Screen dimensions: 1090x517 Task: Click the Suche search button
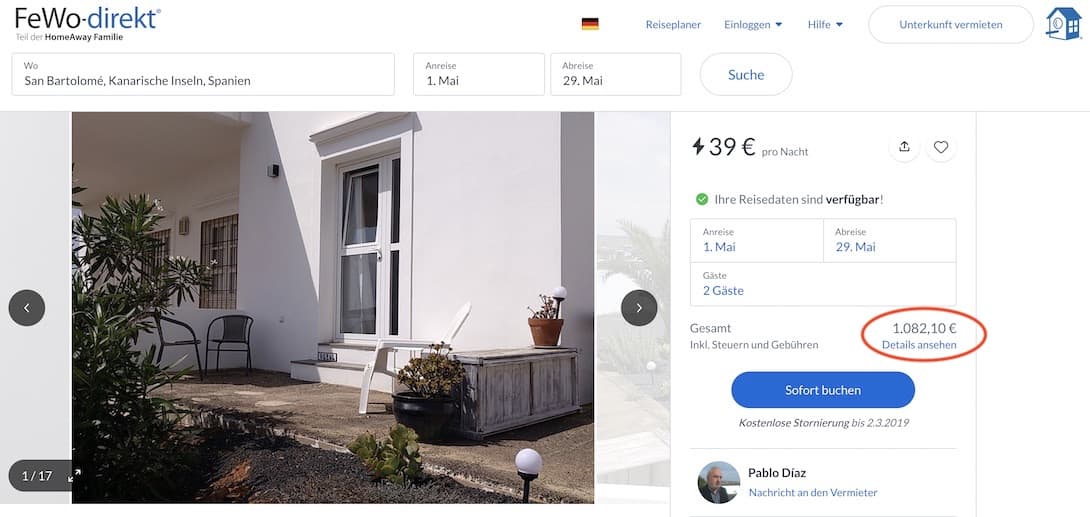pos(746,74)
